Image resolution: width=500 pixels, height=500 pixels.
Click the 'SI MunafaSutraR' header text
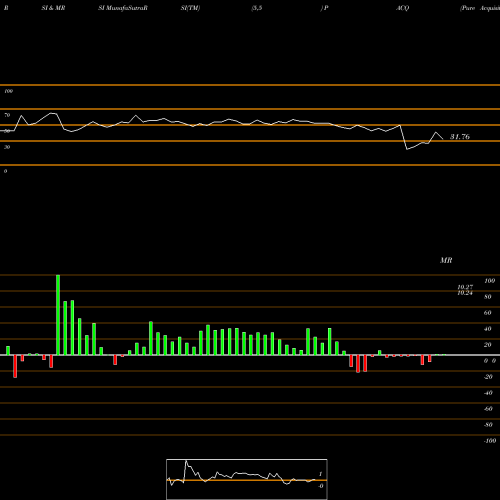click(x=123, y=8)
